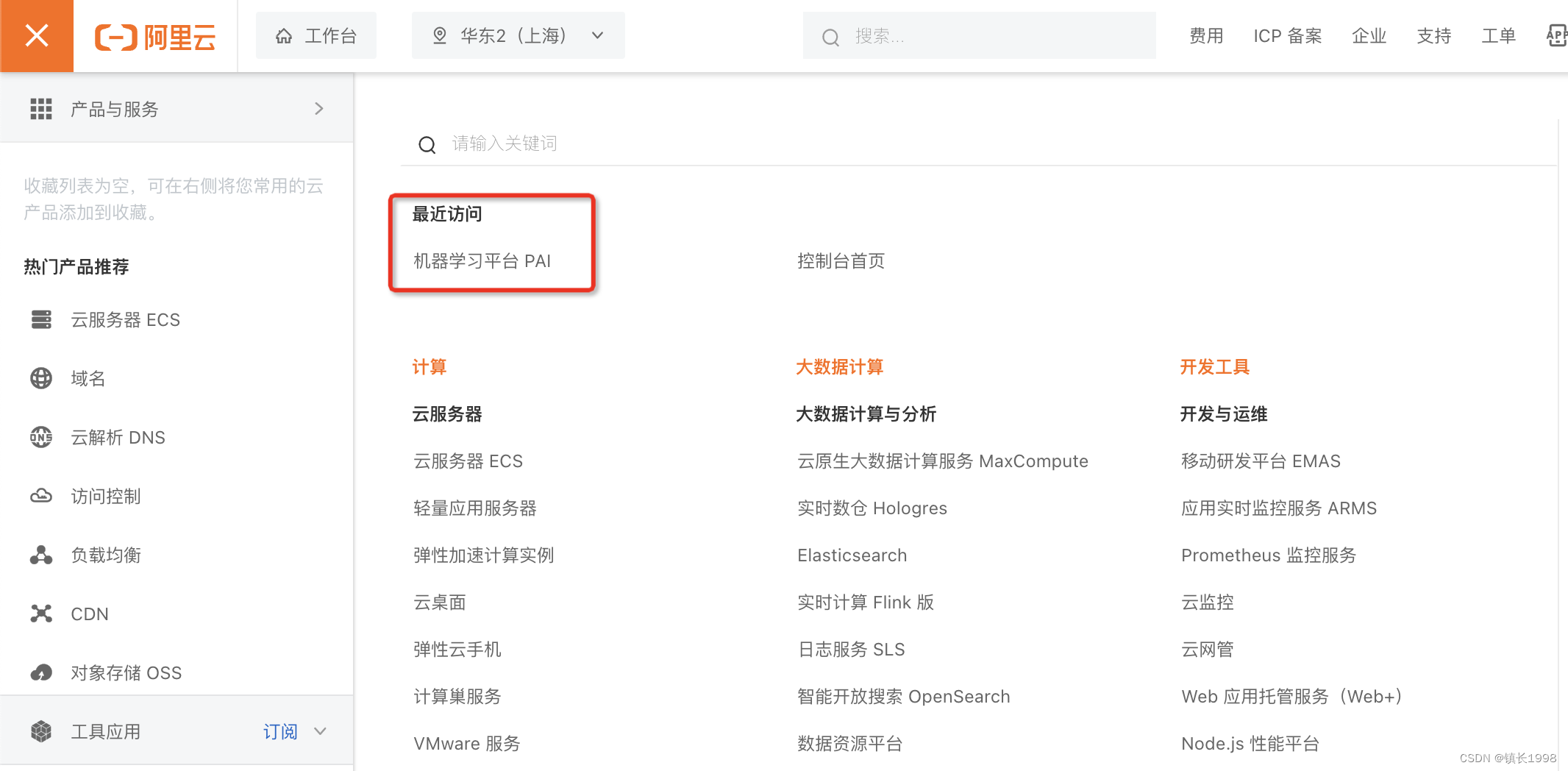Open 云原生大数据计算服务 MaxCompute
This screenshot has width=1568, height=771.
[x=943, y=461]
